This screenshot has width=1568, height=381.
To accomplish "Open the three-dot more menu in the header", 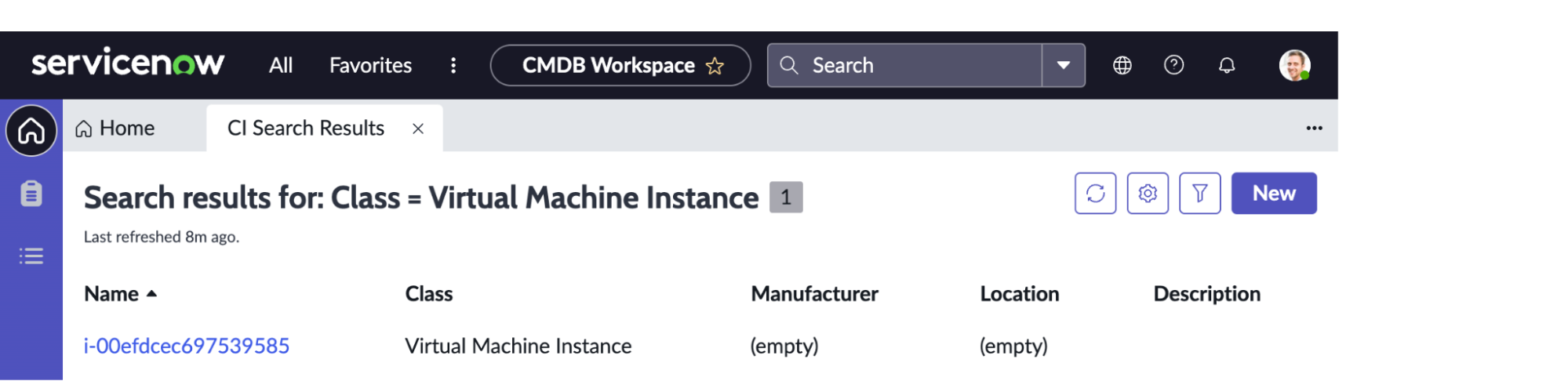I will (x=453, y=65).
